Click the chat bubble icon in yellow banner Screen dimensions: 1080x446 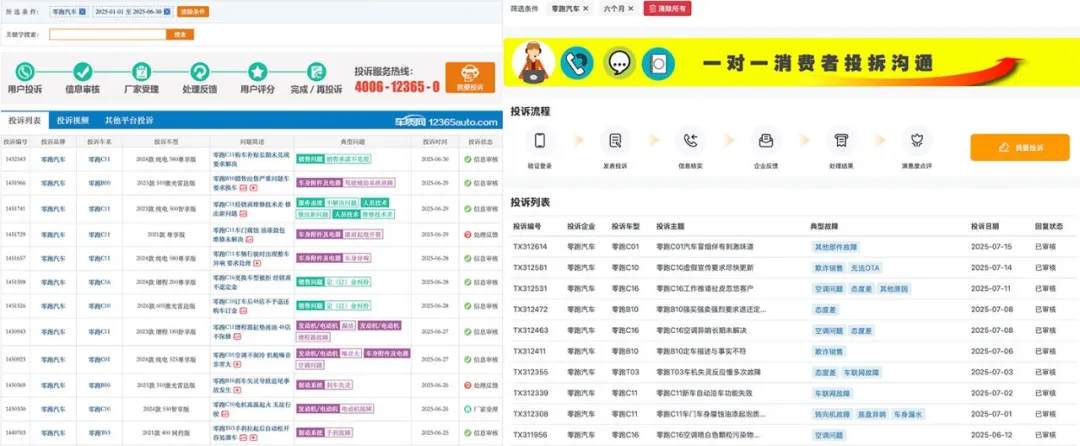tap(619, 63)
